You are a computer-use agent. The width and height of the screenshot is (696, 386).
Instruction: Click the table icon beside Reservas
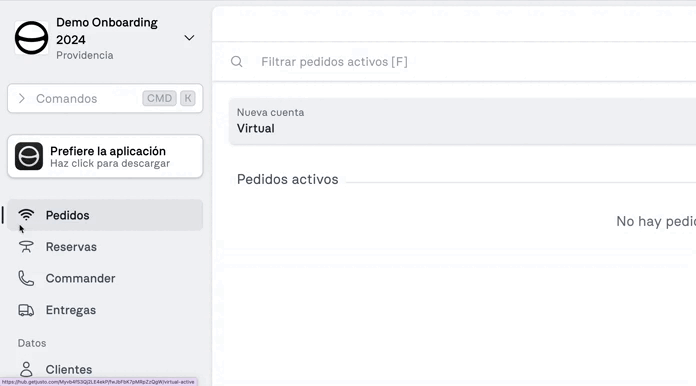[26, 247]
